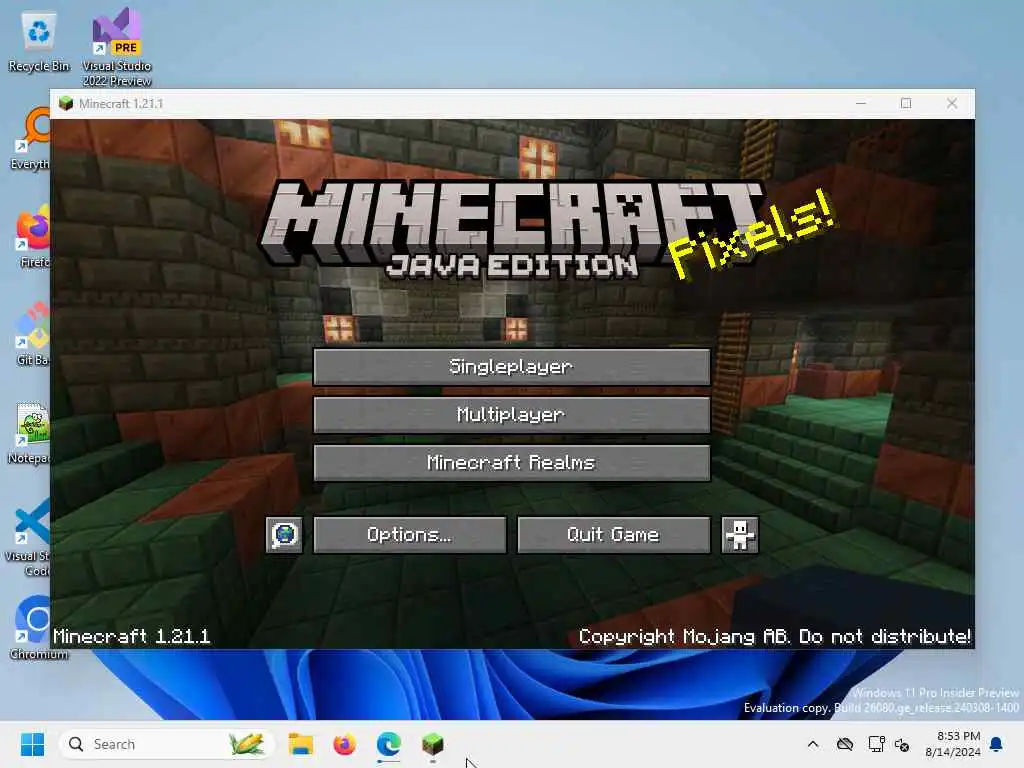The image size is (1024, 768).
Task: Open Minecraft Realms
Action: (x=511, y=462)
